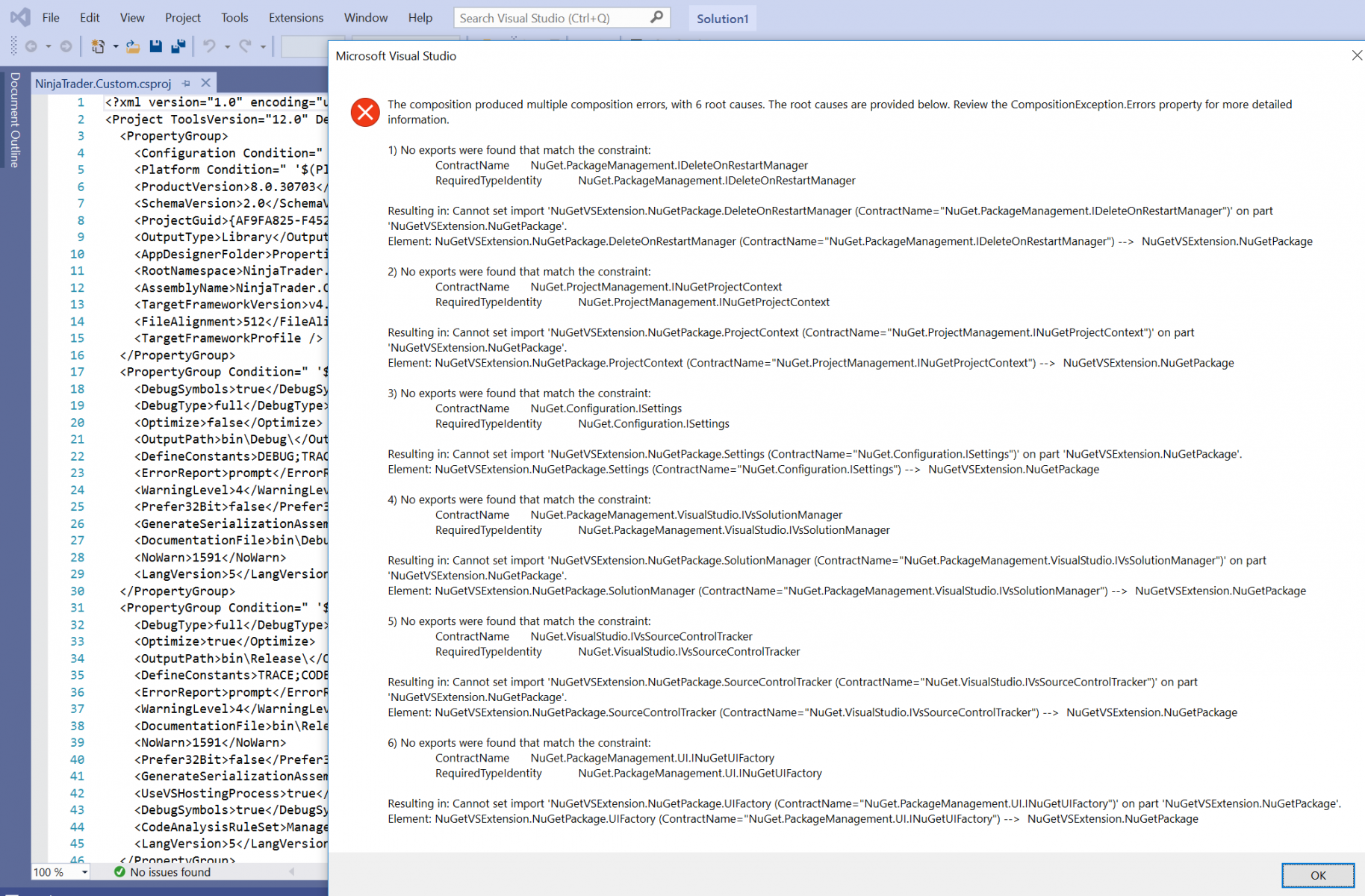Select the NinjaTrader.Custom.csproj document tab
Viewport: 1365px width, 896px height.
pyautogui.click(x=103, y=83)
